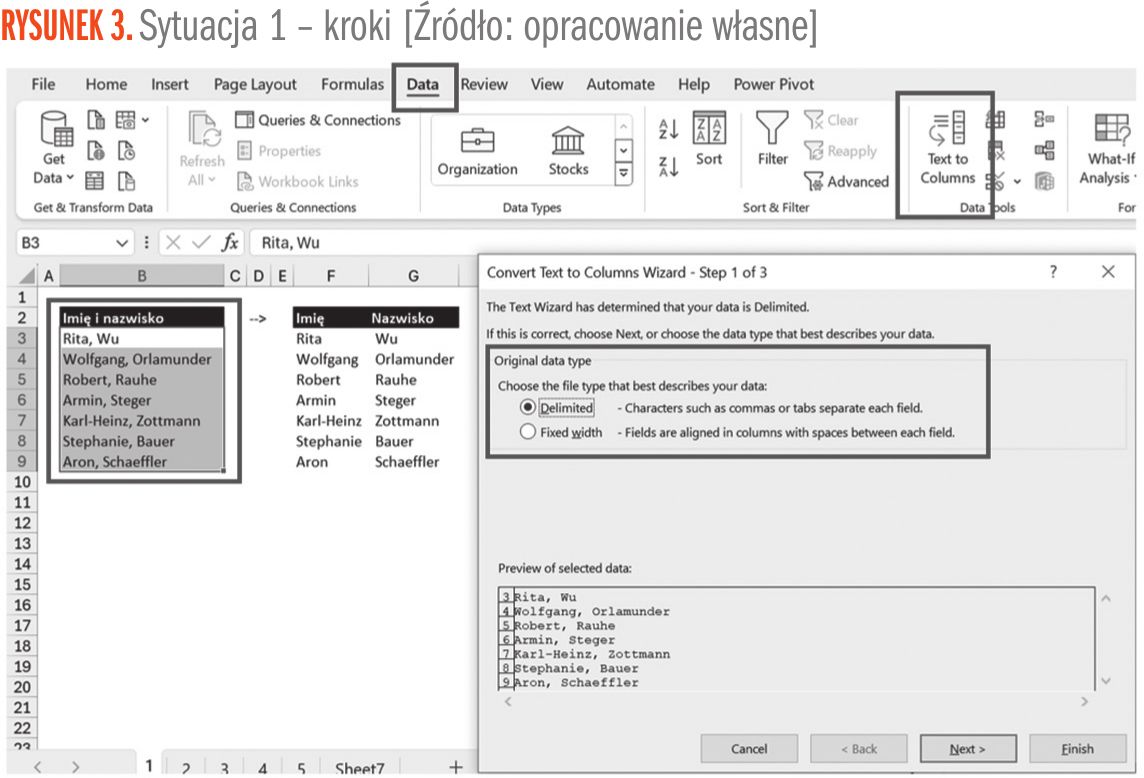Switch to the Formulas tab
The image size is (1144, 778).
[352, 85]
